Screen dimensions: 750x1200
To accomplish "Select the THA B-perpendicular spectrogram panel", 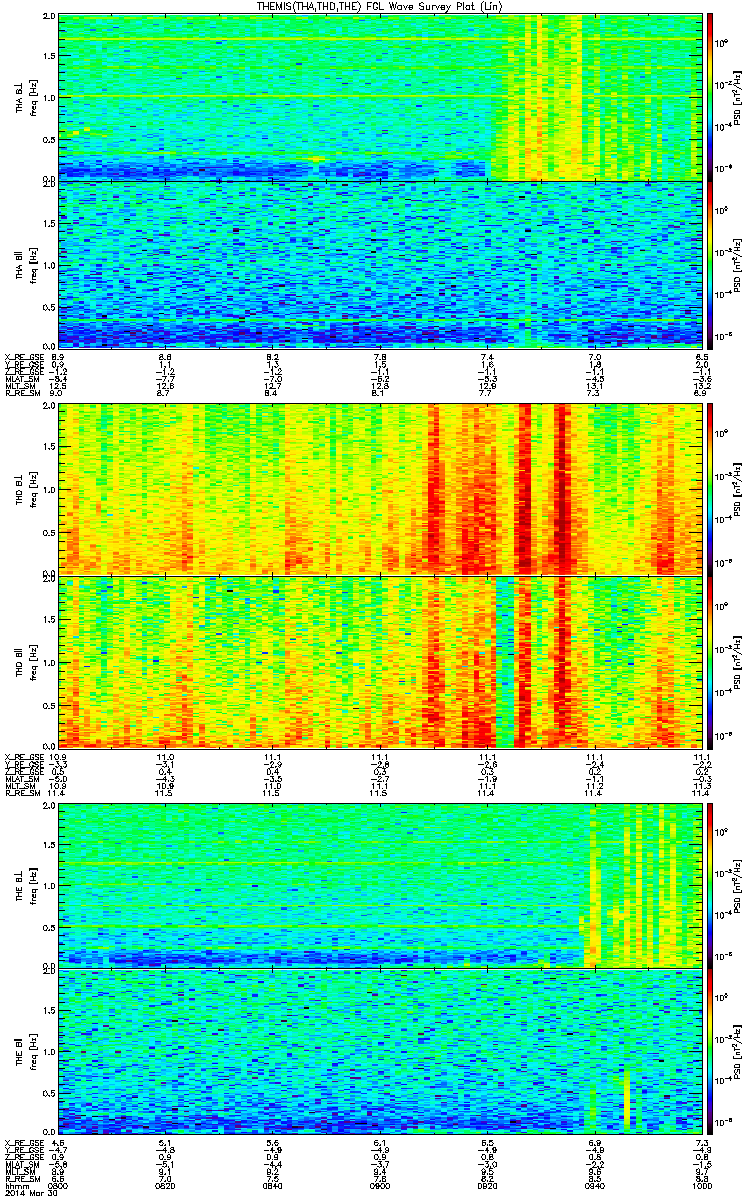I will (x=378, y=96).
